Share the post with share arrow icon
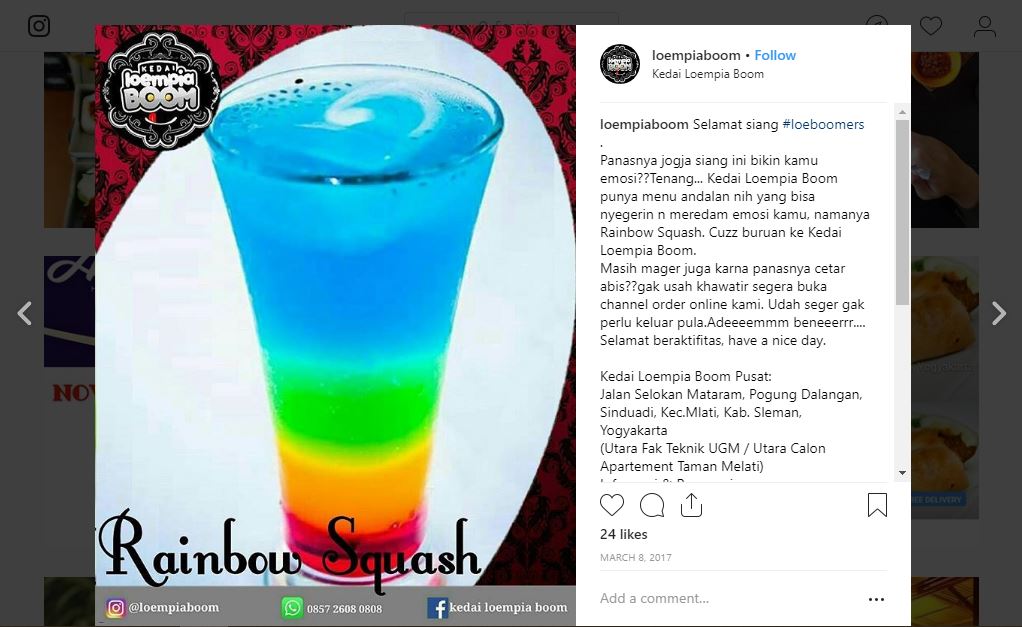This screenshot has width=1022, height=627. tap(691, 505)
